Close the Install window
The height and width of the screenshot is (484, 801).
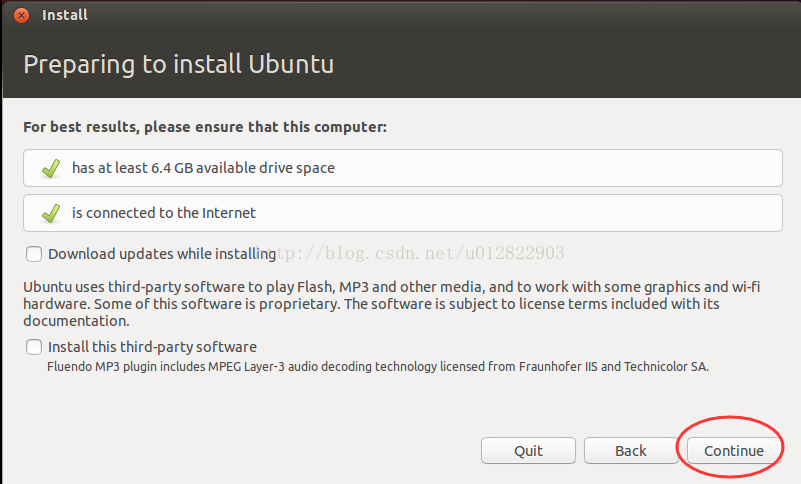[x=21, y=16]
